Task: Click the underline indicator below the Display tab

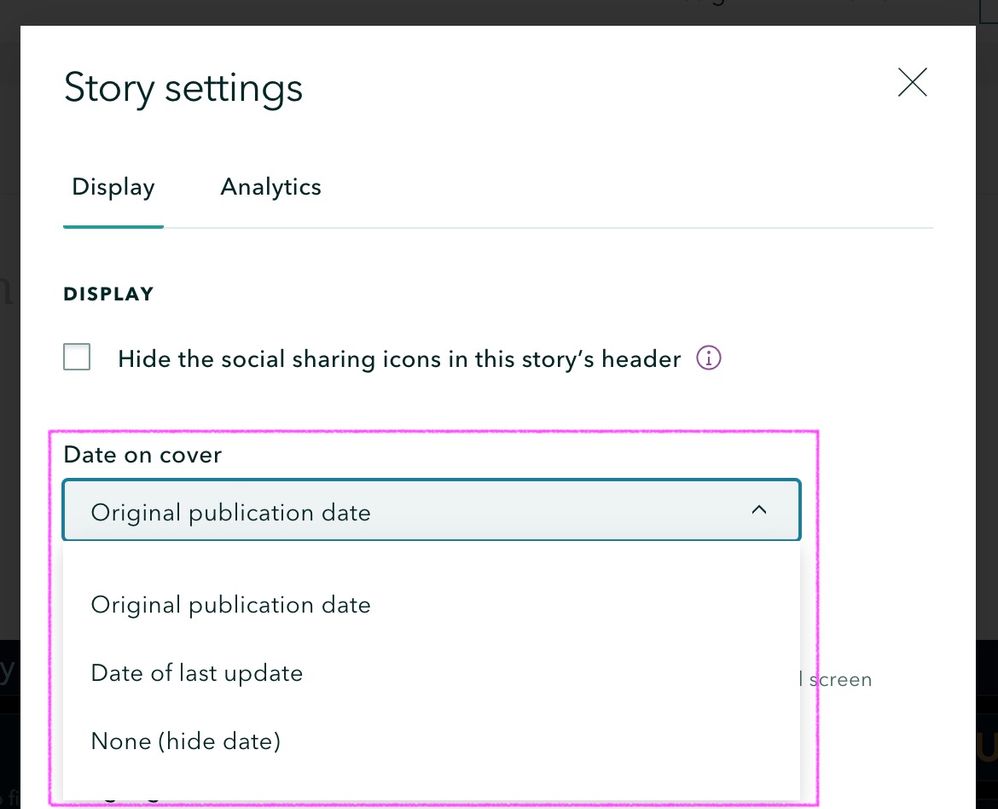Action: coord(113,226)
